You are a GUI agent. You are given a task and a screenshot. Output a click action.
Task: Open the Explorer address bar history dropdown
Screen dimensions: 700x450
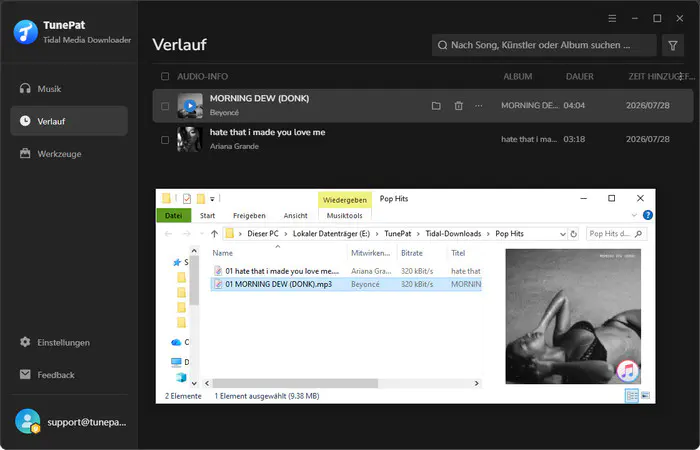click(562, 234)
